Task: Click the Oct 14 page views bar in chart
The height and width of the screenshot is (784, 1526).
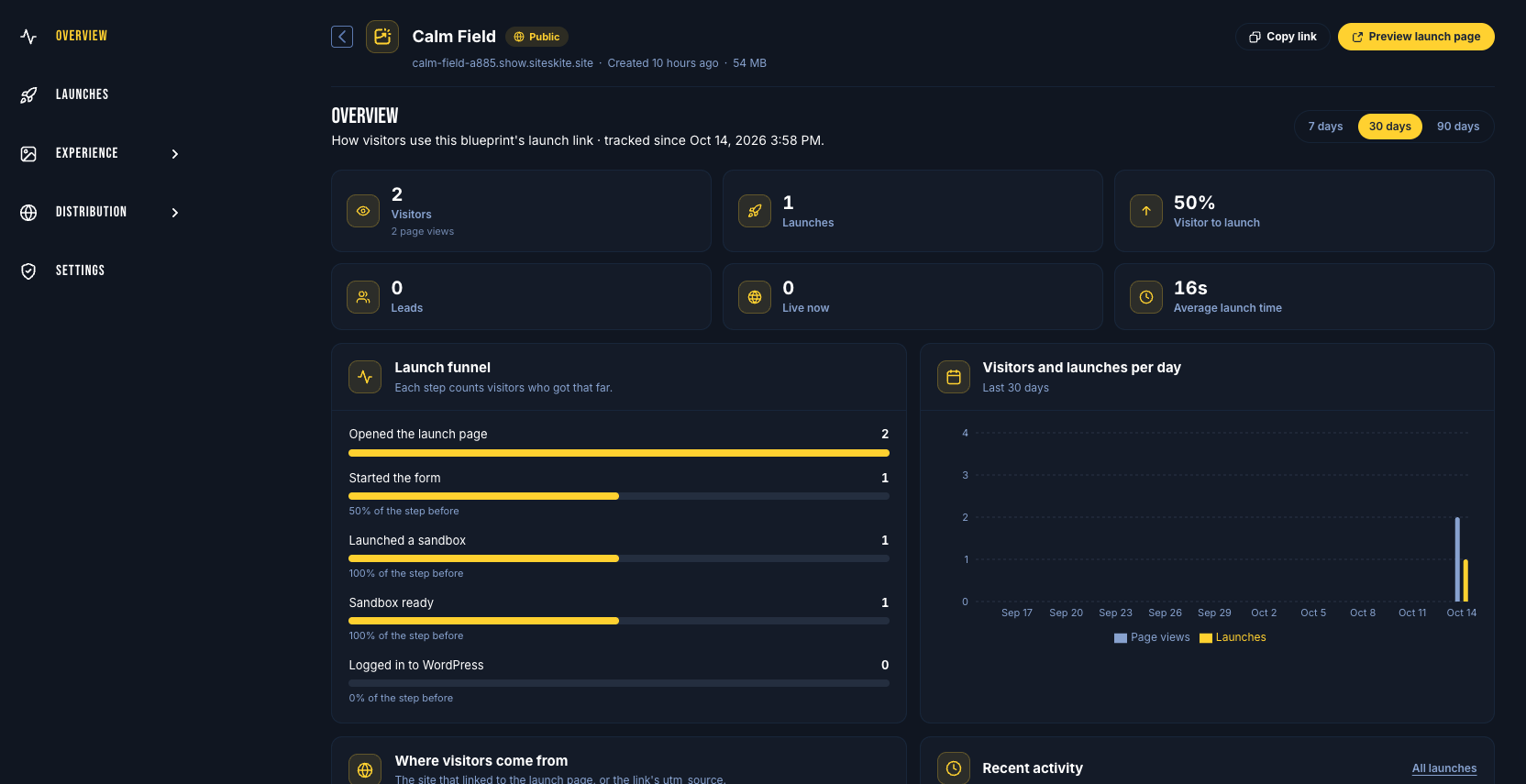Action: (x=1457, y=559)
